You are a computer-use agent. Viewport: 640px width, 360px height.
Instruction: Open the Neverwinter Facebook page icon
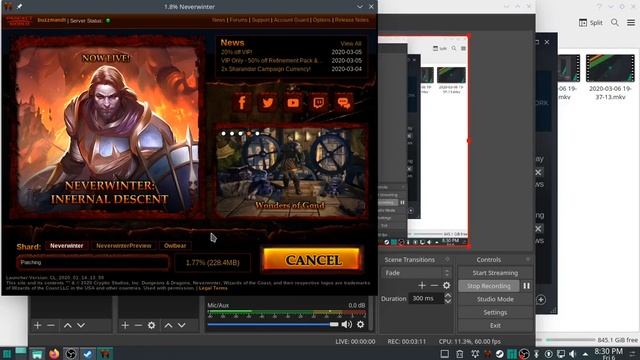pyautogui.click(x=242, y=102)
